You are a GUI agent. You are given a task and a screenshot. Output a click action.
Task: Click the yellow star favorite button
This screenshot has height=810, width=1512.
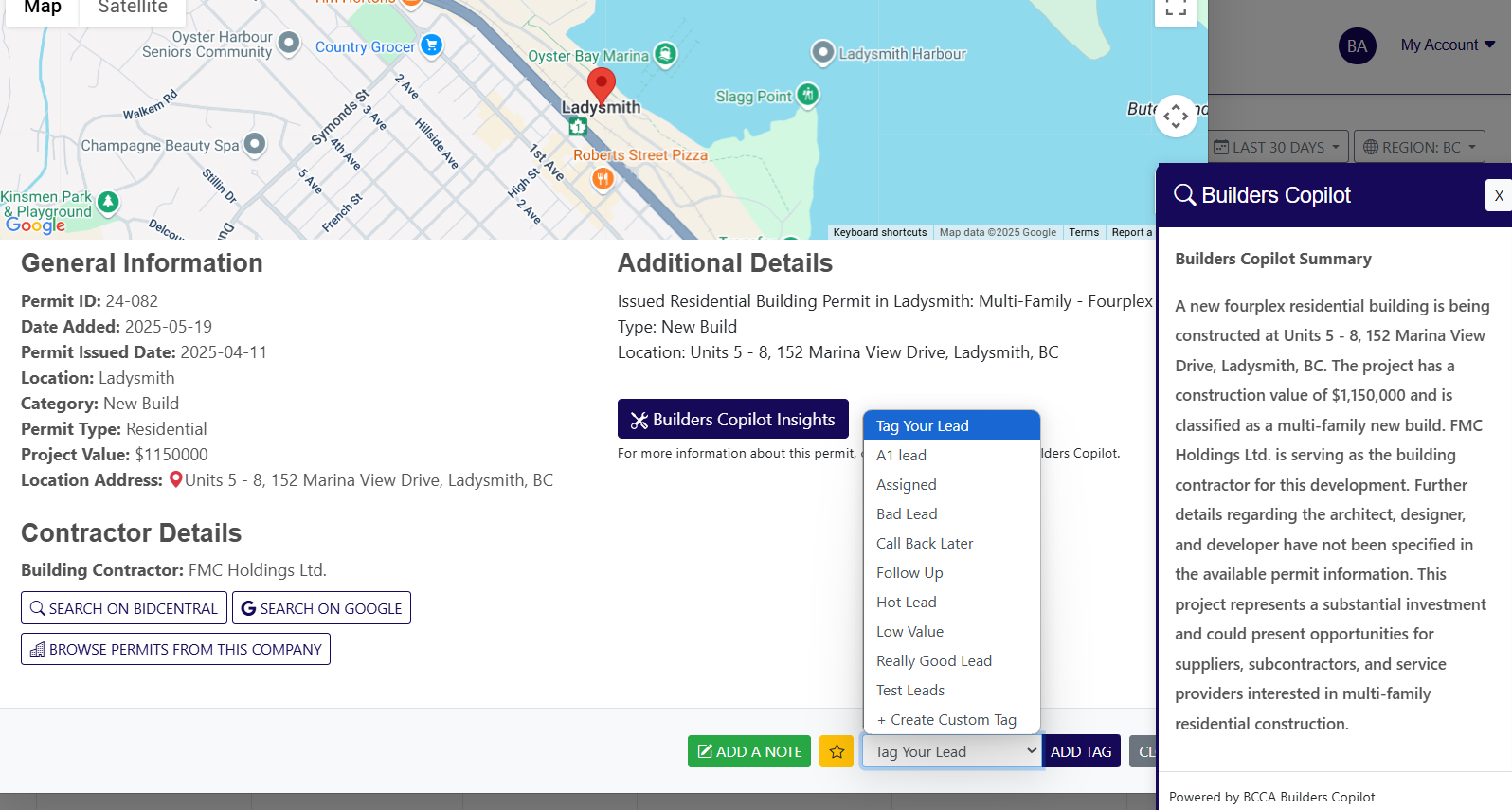[837, 751]
